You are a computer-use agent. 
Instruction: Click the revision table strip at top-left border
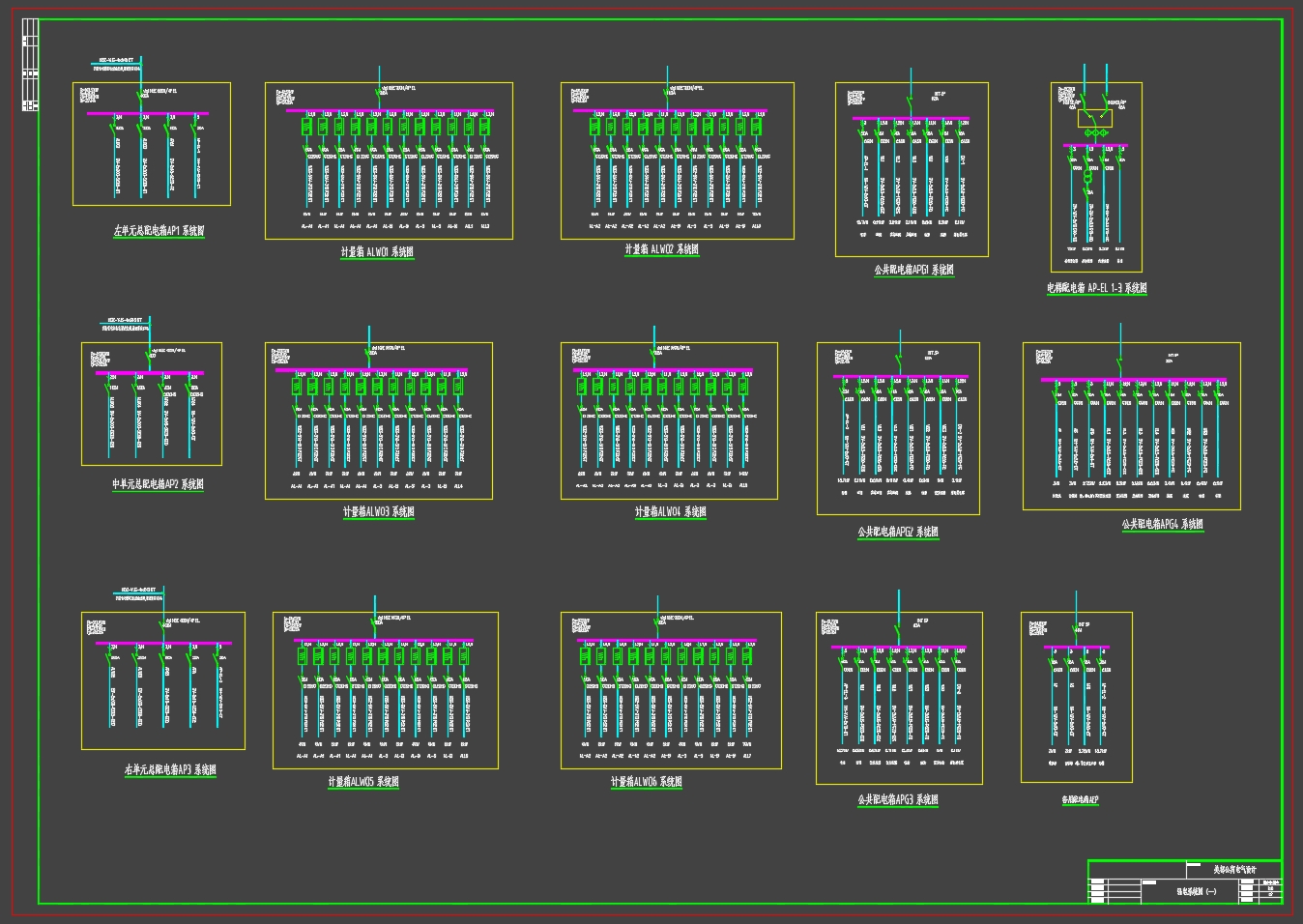pyautogui.click(x=30, y=66)
